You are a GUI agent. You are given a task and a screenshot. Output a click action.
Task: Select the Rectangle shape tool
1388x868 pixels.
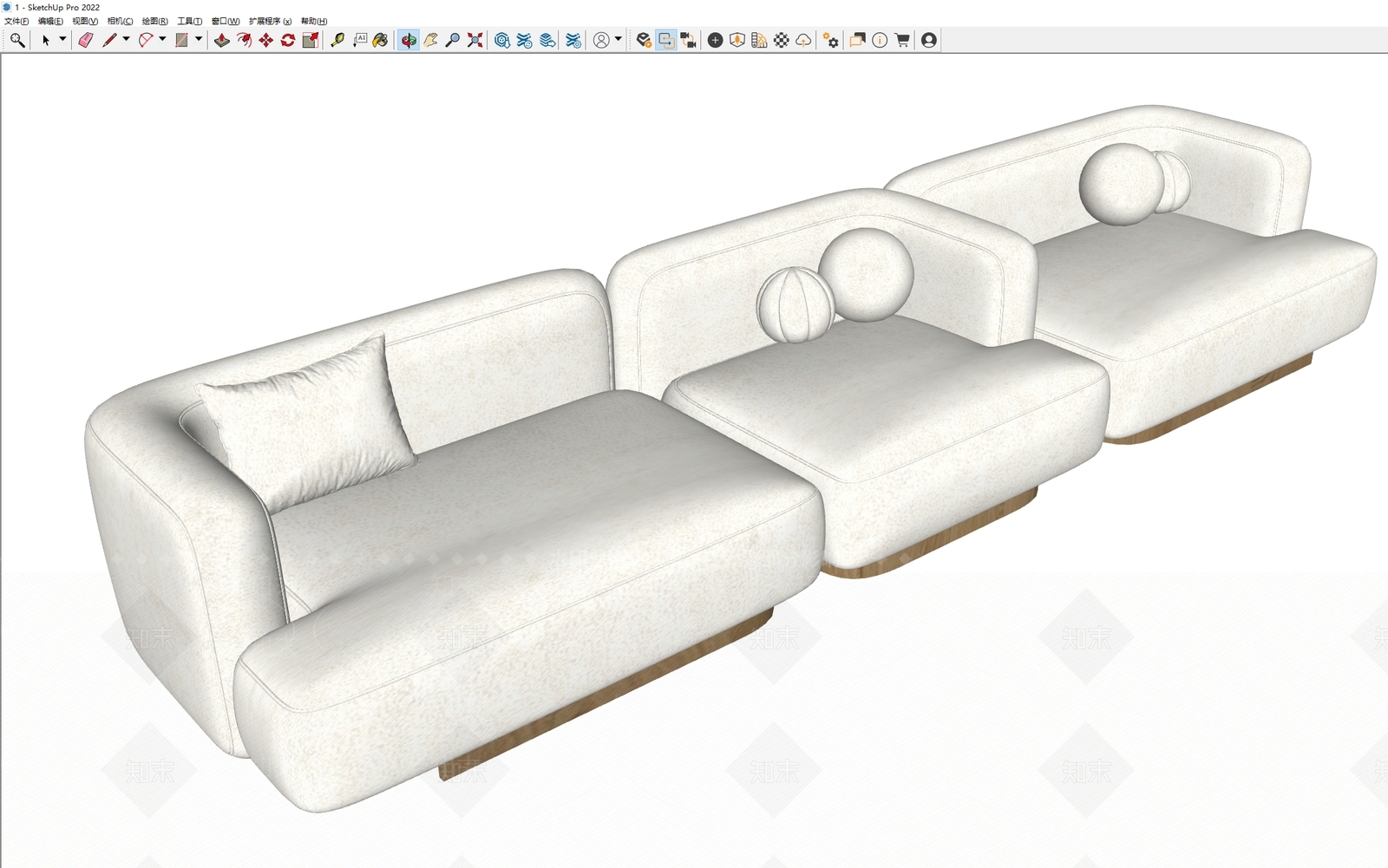pos(182,40)
